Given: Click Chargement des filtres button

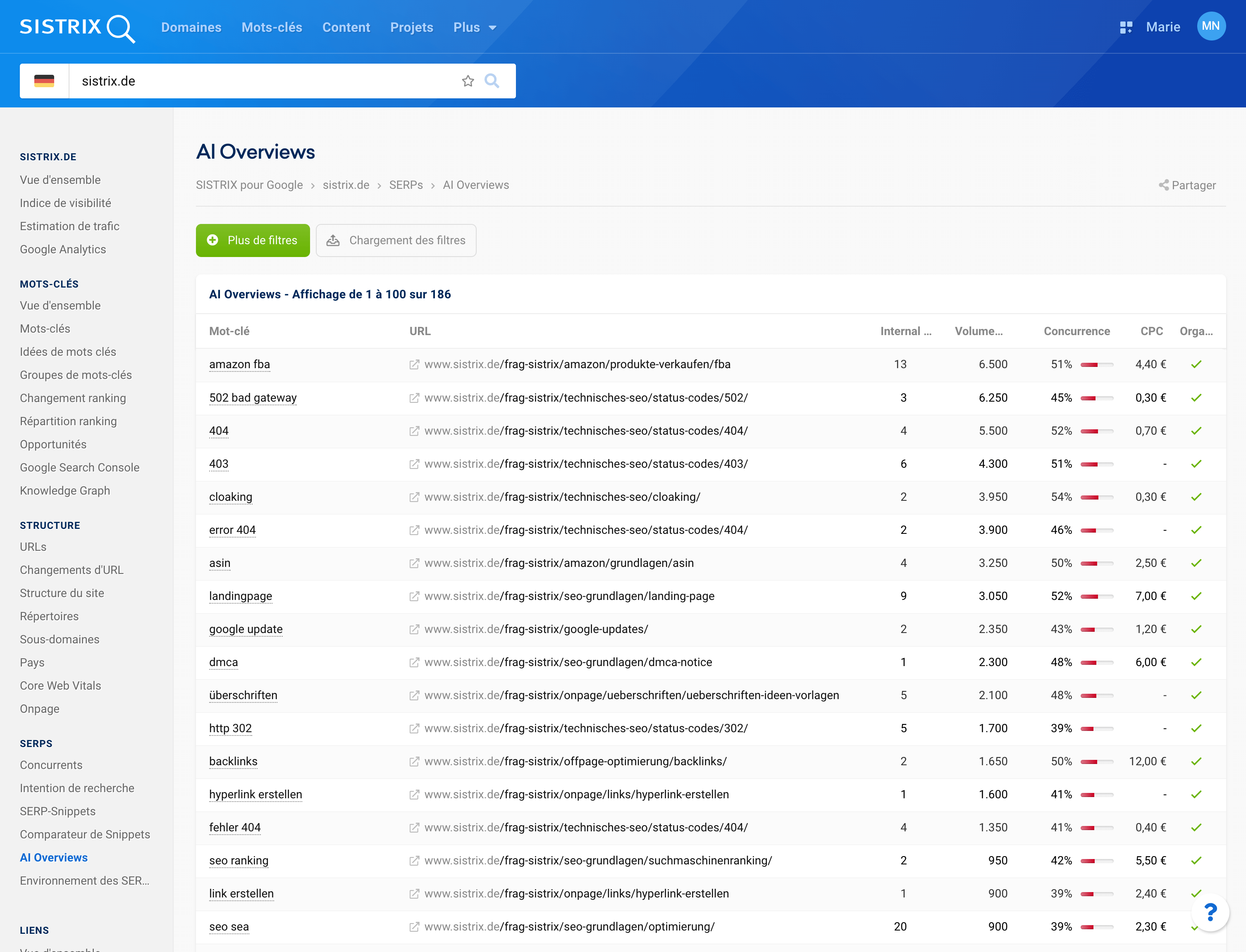Looking at the screenshot, I should [x=396, y=240].
